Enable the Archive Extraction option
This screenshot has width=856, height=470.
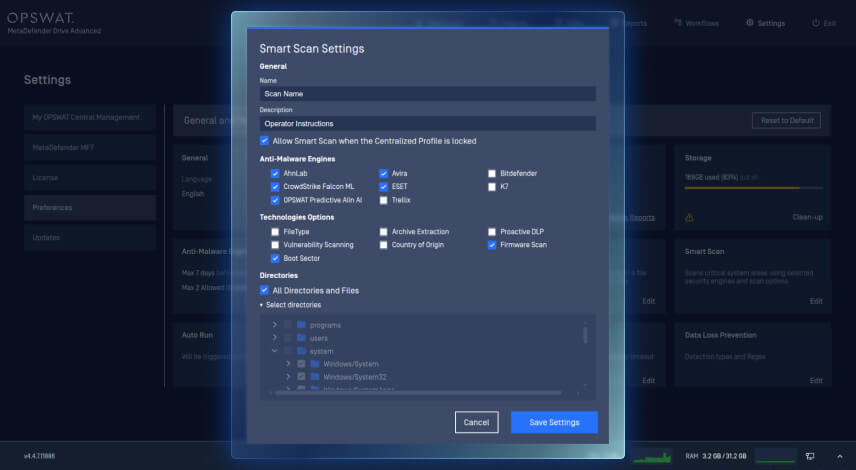tap(383, 232)
